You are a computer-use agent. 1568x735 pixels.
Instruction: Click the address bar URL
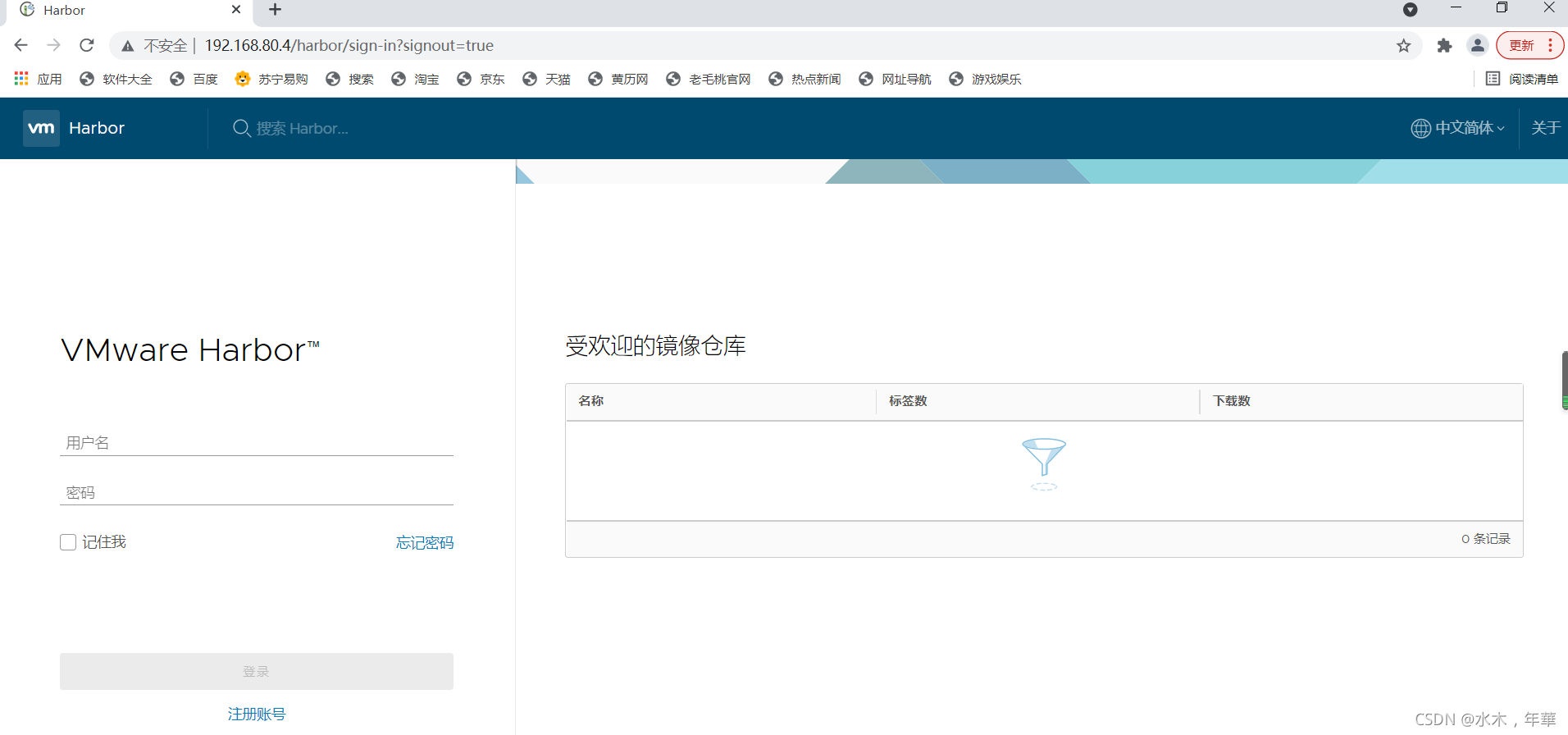point(349,45)
